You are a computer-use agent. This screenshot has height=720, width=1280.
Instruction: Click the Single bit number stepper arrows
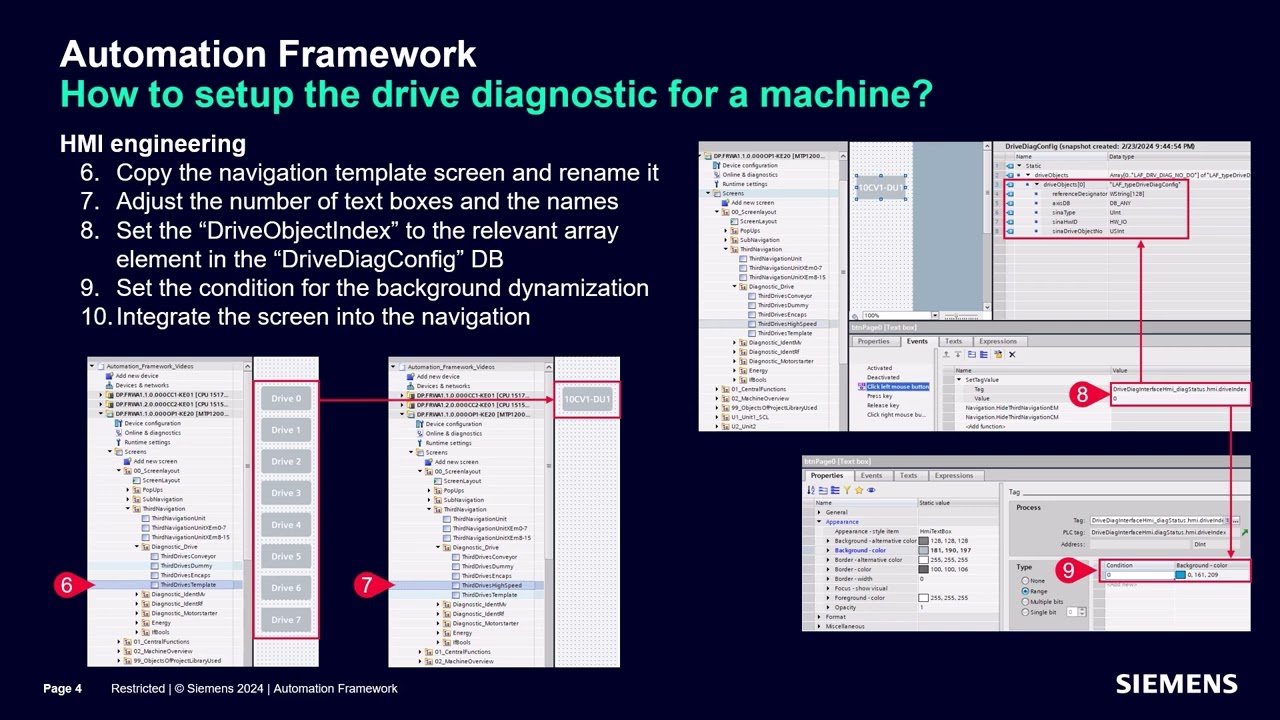pyautogui.click(x=1082, y=612)
